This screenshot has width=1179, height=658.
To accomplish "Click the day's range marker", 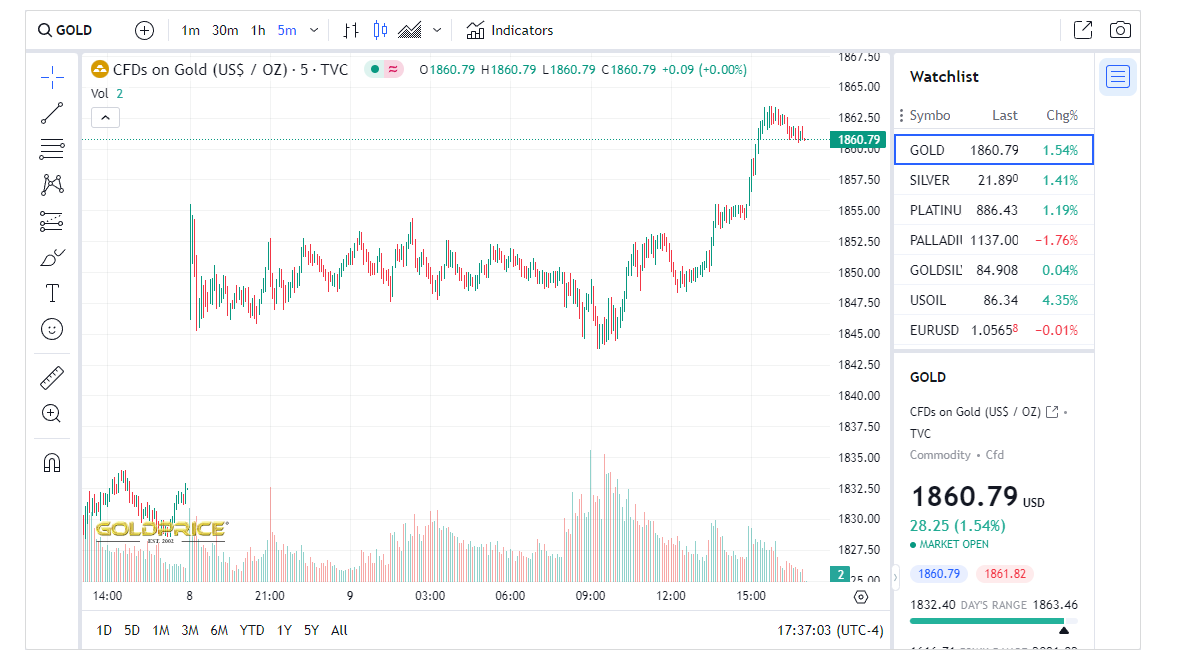I will coord(1063,630).
